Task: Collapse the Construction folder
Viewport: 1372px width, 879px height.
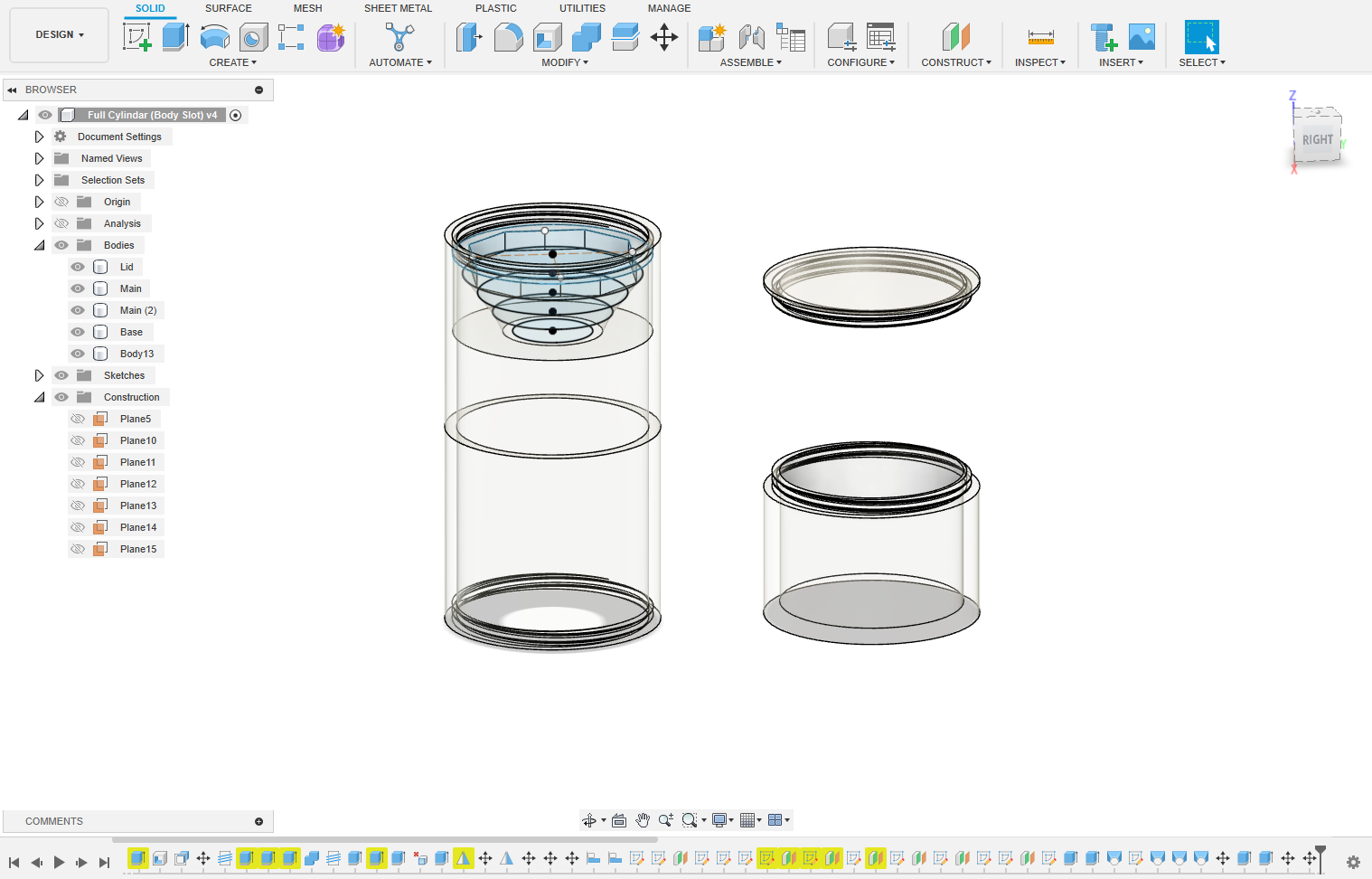Action: [39, 397]
